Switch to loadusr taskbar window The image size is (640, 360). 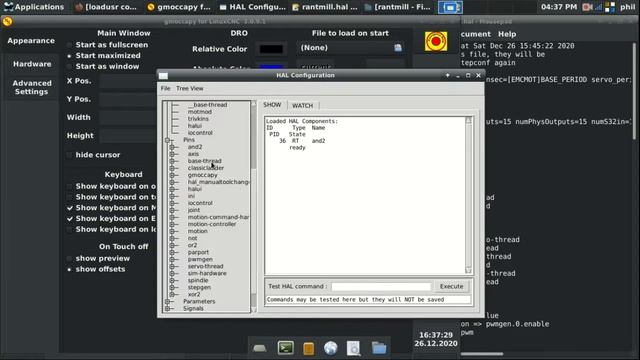click(106, 7)
